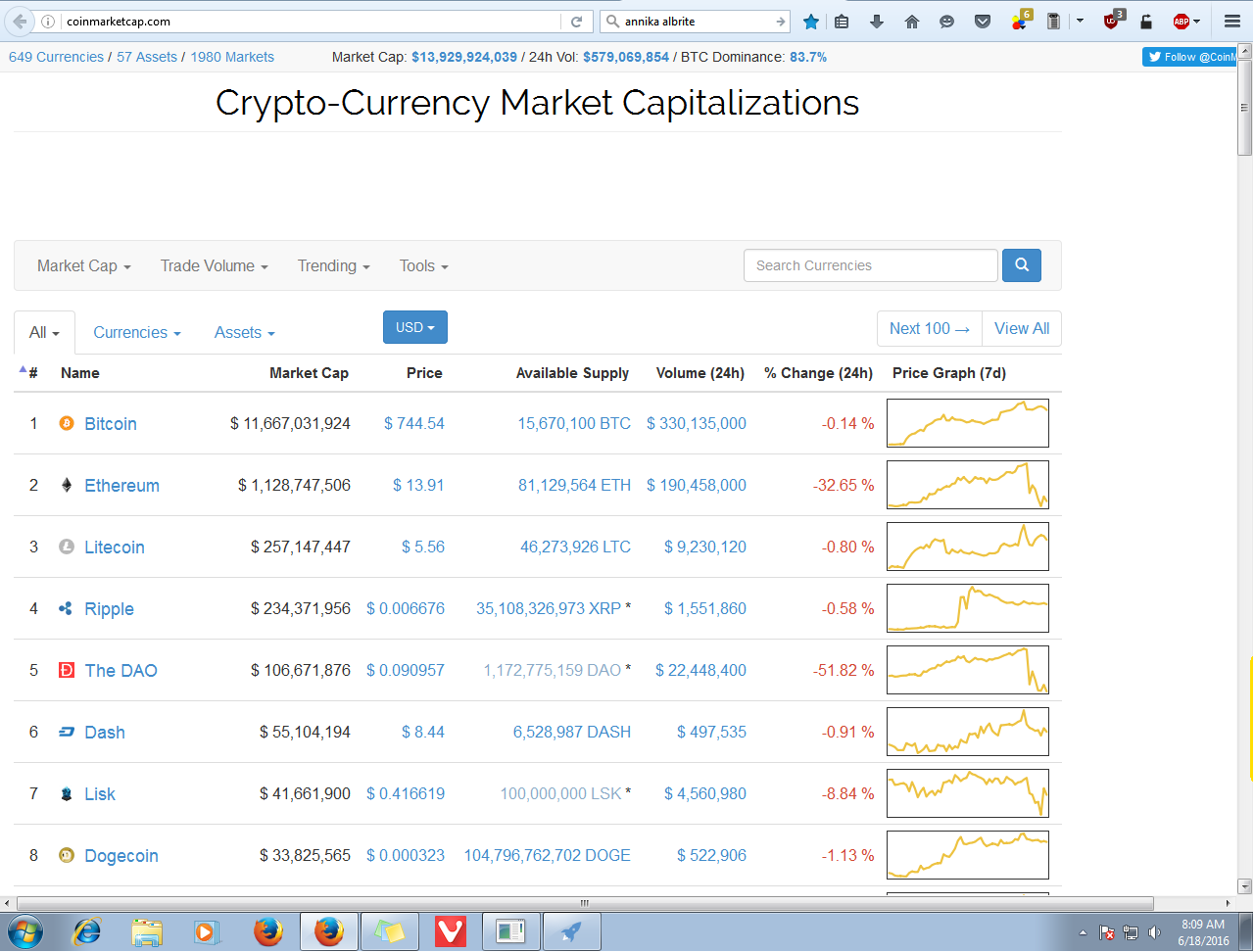Image resolution: width=1254 pixels, height=952 pixels.
Task: Reload the page with the refresh icon
Action: point(577,21)
